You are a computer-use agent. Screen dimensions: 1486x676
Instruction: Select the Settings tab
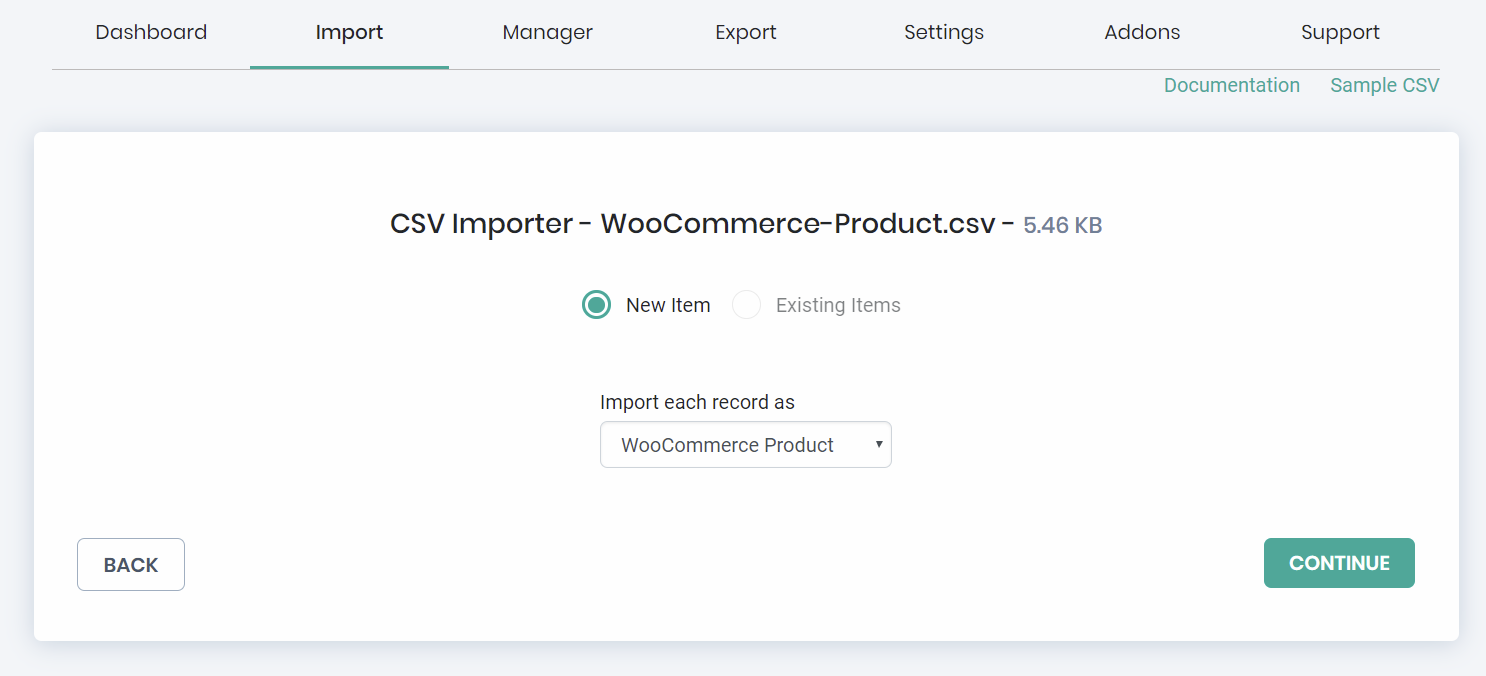[x=943, y=32]
